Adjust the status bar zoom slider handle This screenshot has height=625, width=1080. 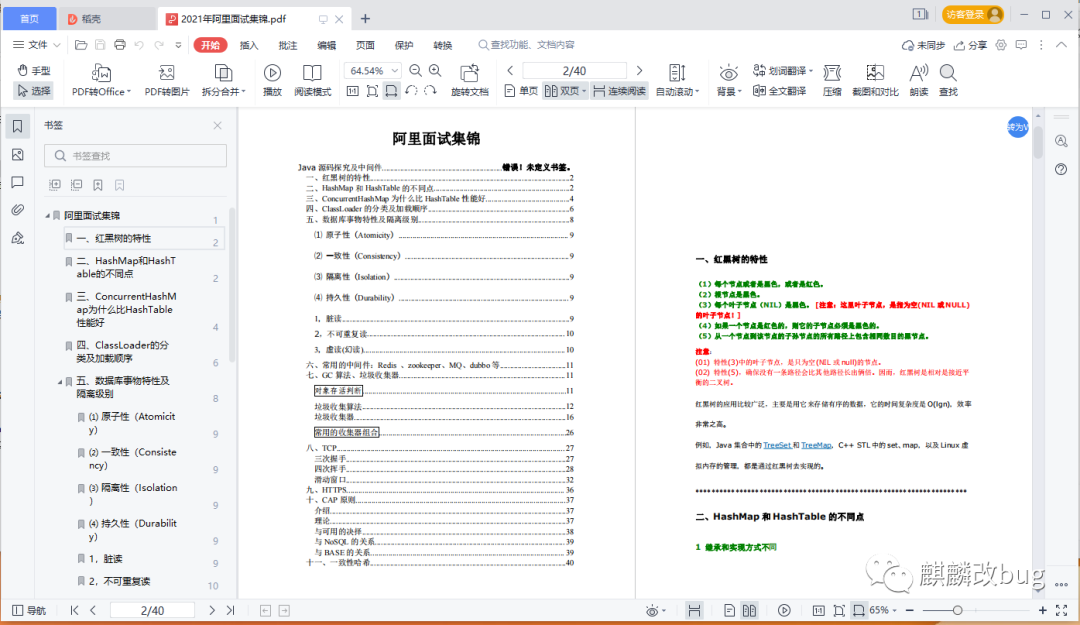(957, 611)
